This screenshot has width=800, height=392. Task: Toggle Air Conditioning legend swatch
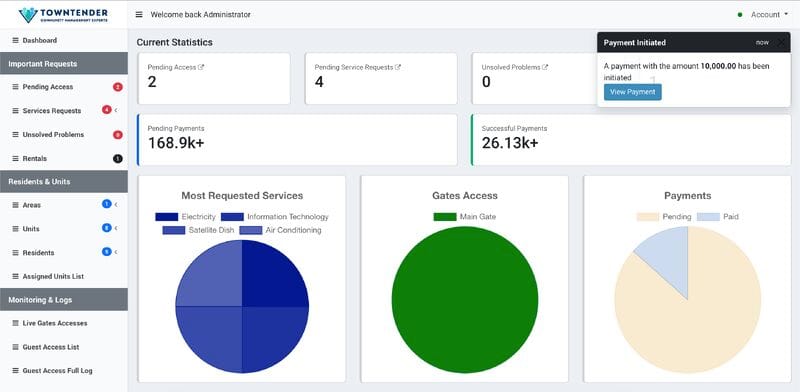(251, 230)
